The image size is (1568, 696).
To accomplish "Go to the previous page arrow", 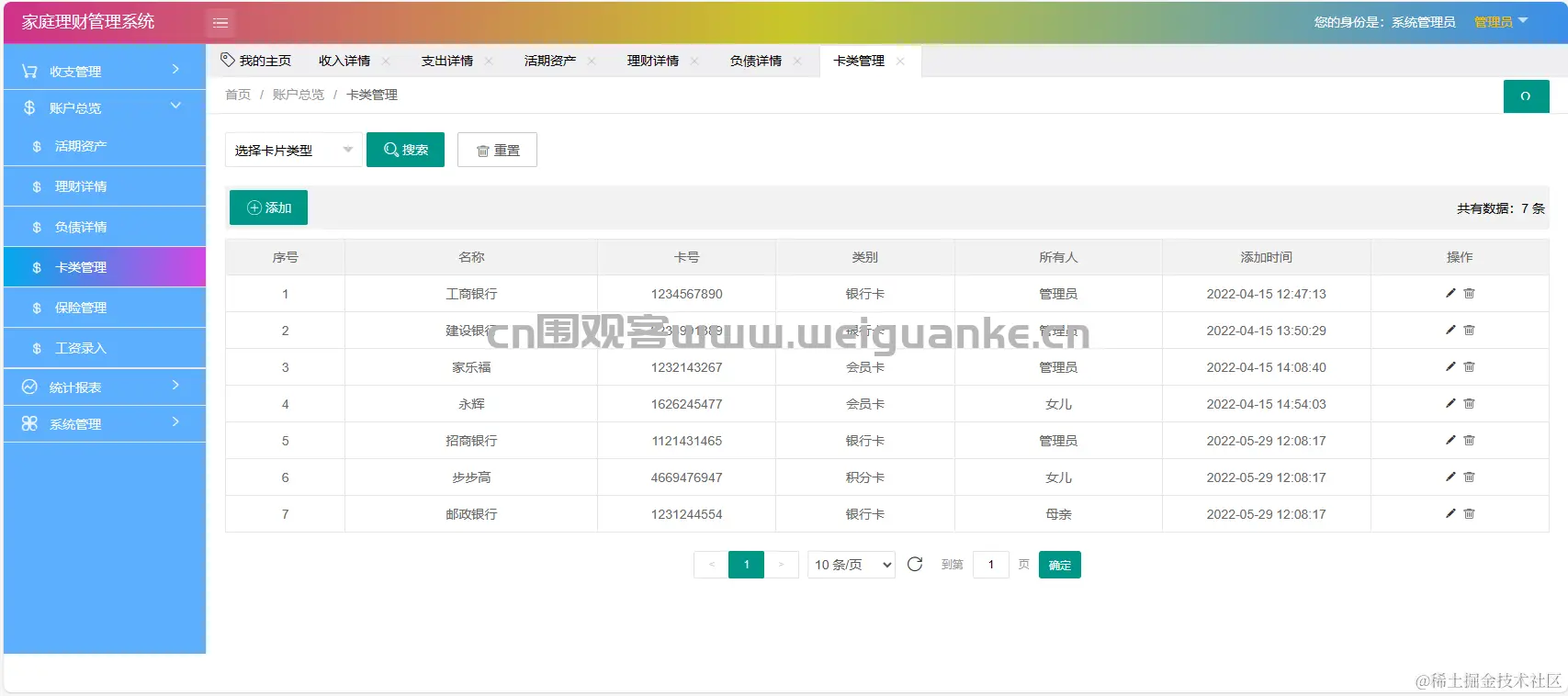I will [711, 565].
